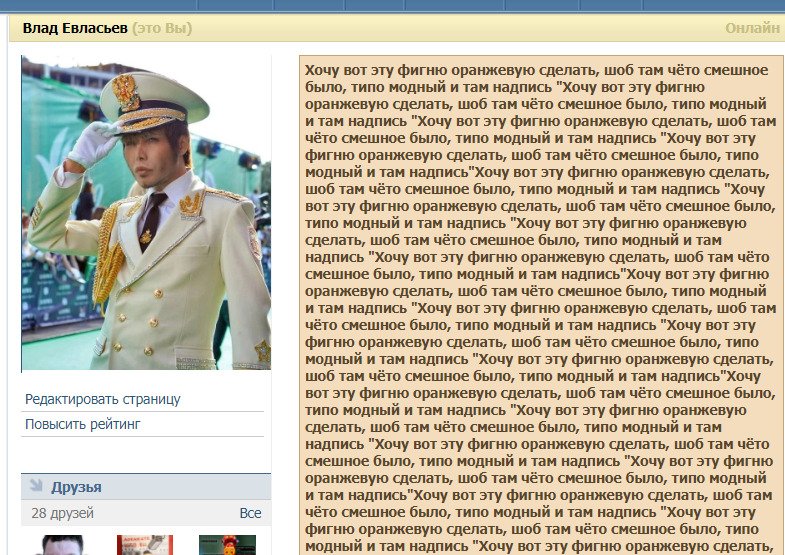This screenshot has width=785, height=555.
Task: Open the second friend's avatar thumbnail
Action: [145, 545]
